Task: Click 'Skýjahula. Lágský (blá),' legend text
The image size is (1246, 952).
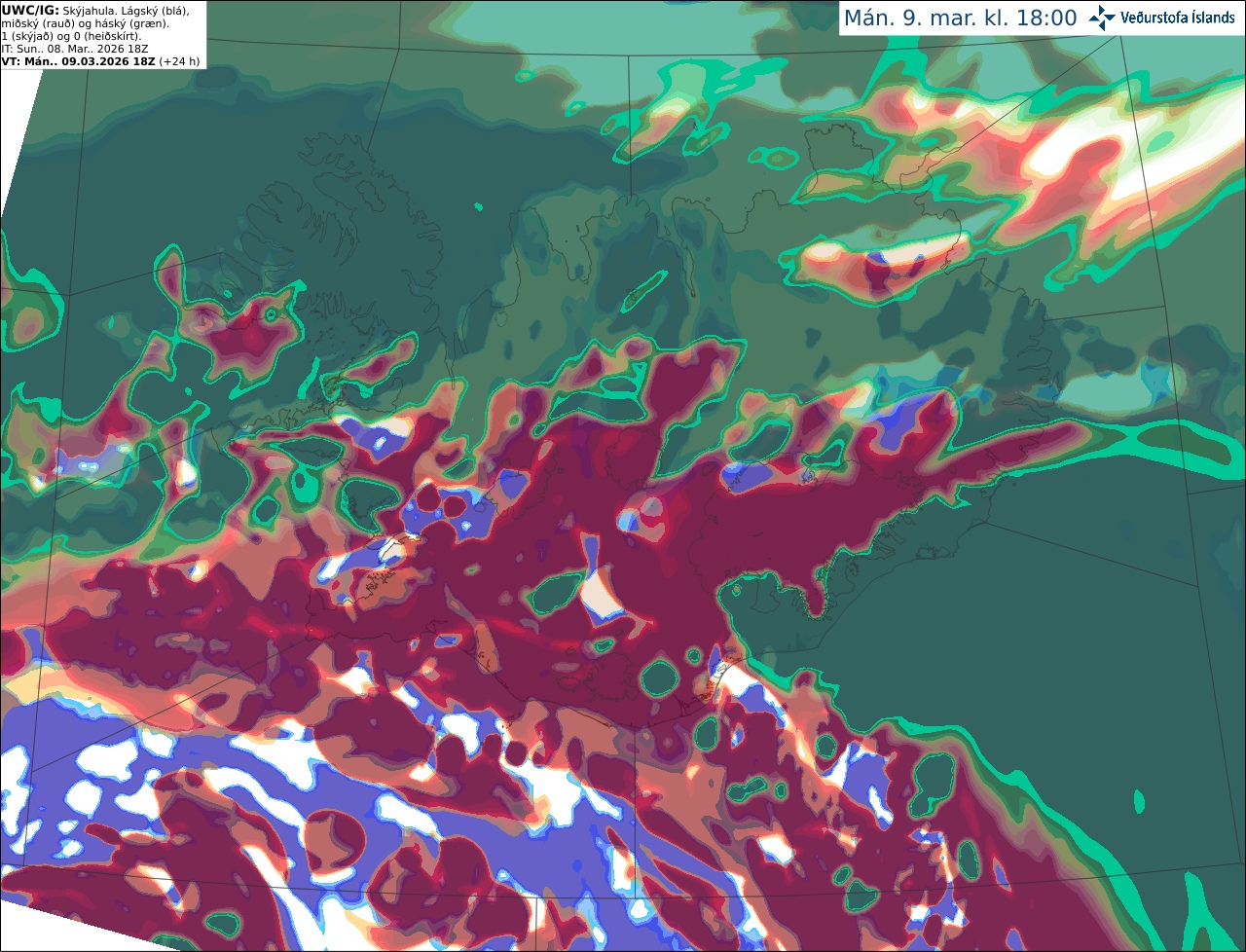Action: pos(126,11)
